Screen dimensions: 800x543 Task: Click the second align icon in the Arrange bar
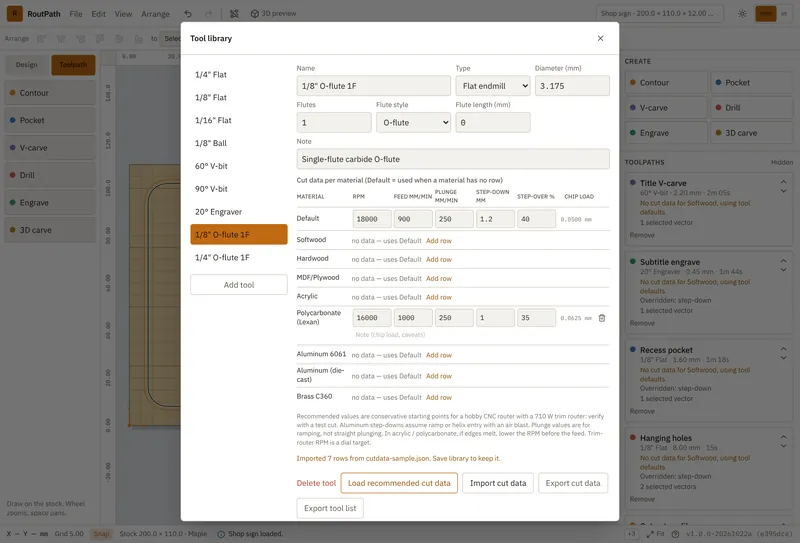(61, 39)
